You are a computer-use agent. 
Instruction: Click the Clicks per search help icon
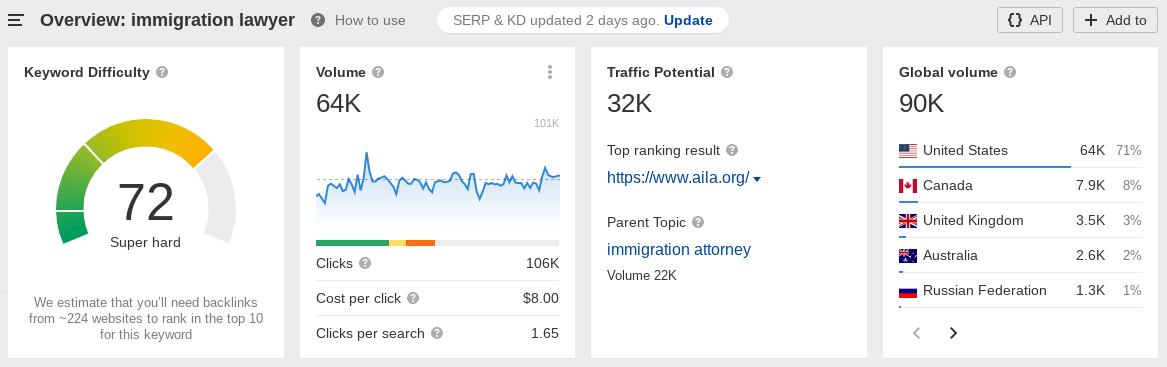point(437,333)
